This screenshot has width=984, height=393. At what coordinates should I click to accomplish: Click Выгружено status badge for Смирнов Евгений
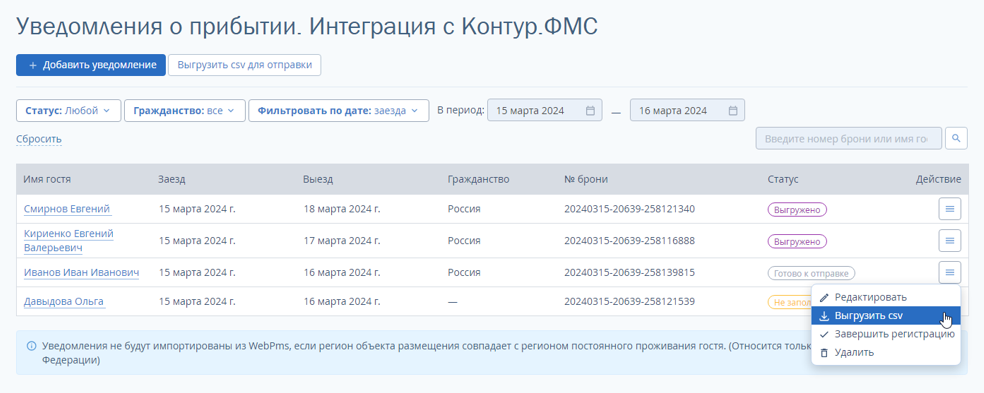(x=797, y=209)
